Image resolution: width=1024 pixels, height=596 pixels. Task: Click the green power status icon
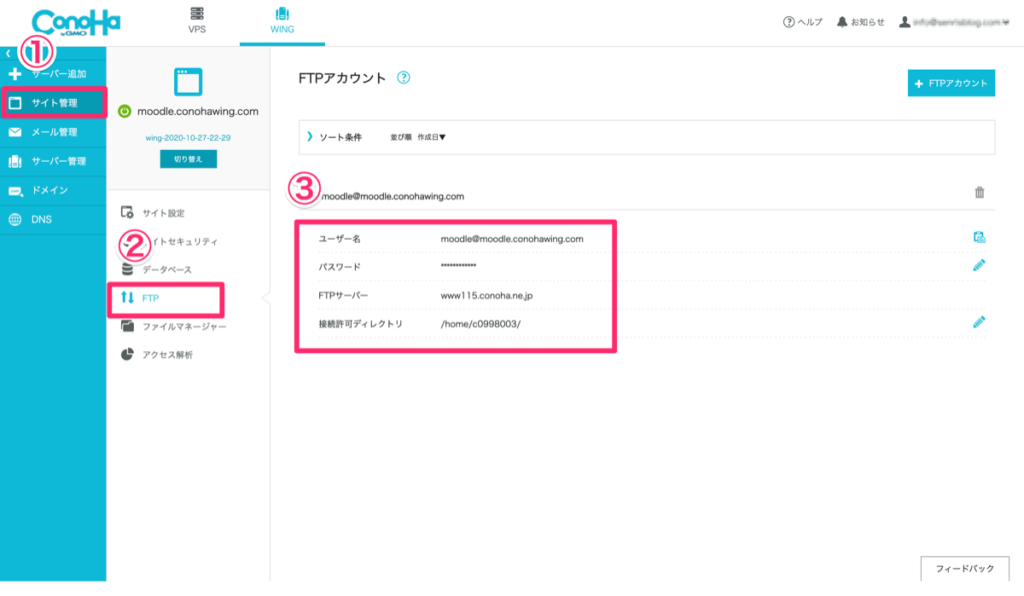pos(124,112)
